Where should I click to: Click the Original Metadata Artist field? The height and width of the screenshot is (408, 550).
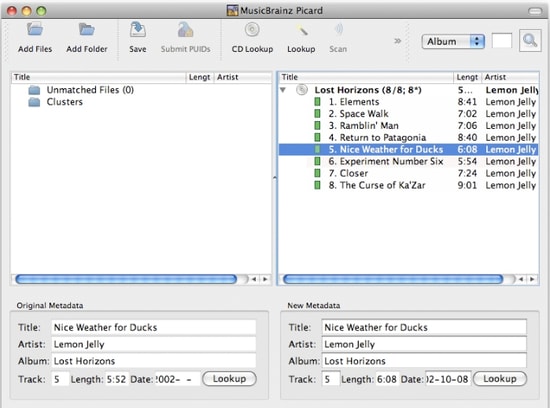pyautogui.click(x=154, y=344)
